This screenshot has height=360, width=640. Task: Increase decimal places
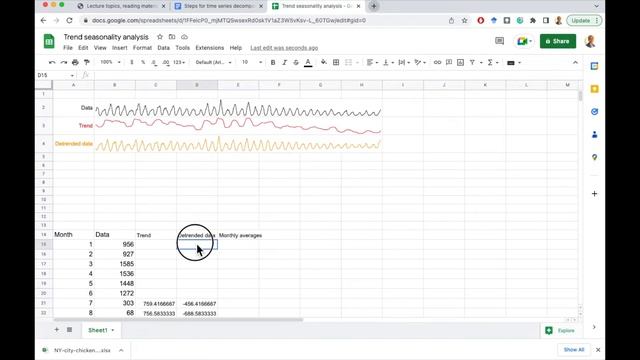(166, 62)
